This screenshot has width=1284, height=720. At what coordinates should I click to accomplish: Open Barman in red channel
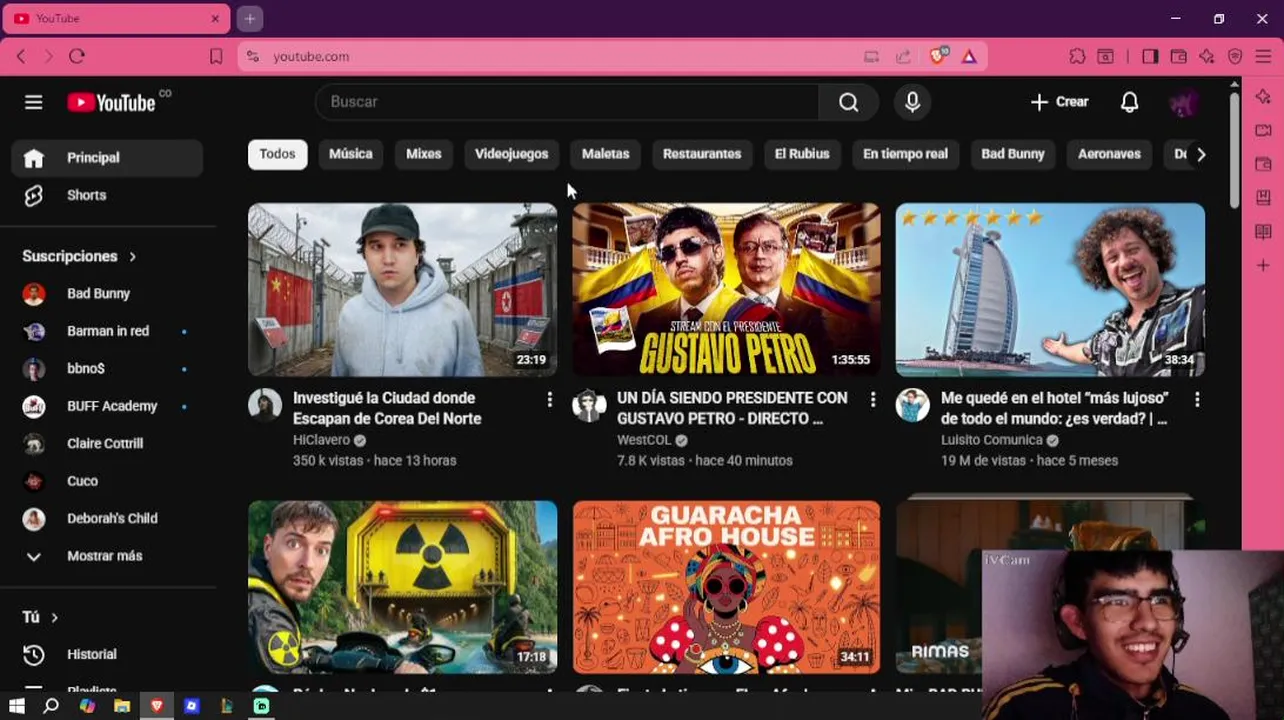tap(107, 331)
